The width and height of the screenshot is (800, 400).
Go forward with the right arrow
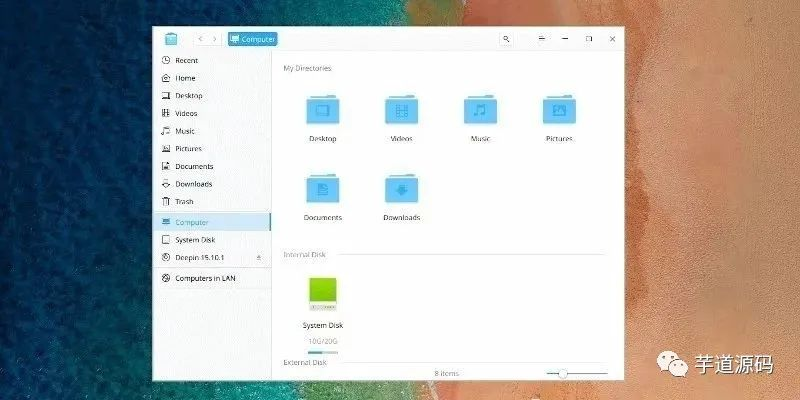(215, 39)
